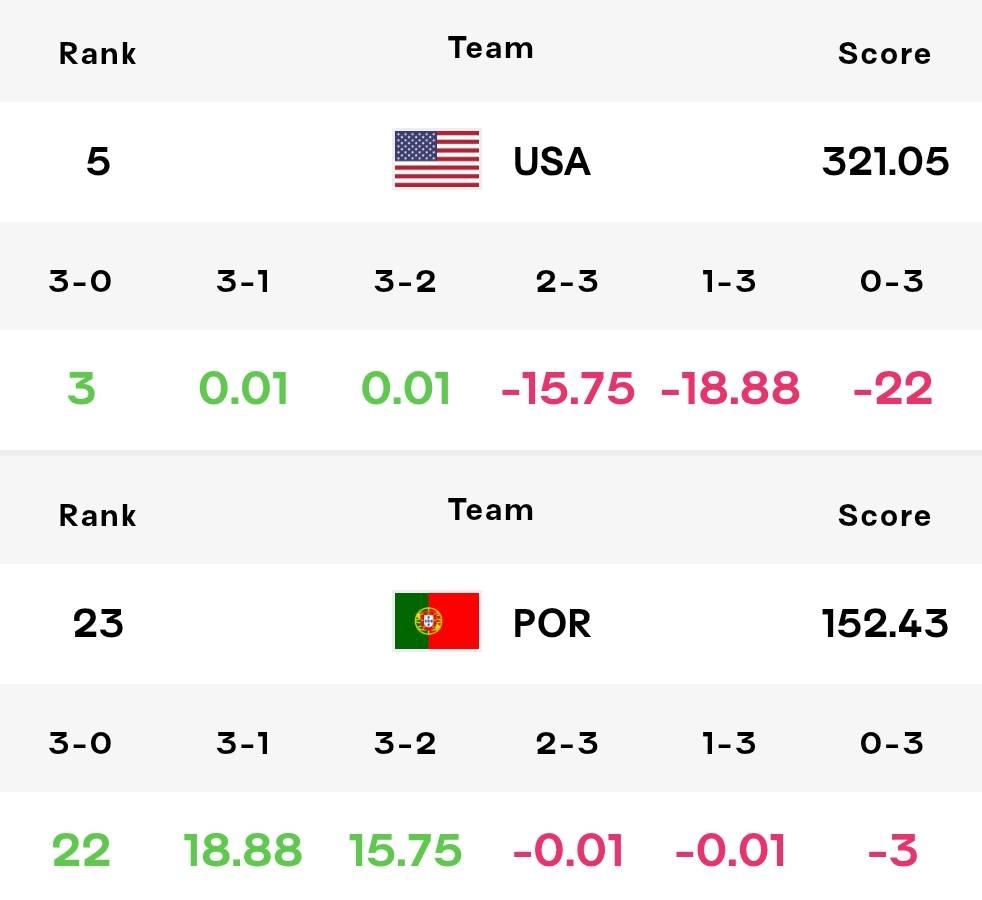Click Portugal's green 22 value for 3-0
The height and width of the screenshot is (900, 982).
point(81,850)
